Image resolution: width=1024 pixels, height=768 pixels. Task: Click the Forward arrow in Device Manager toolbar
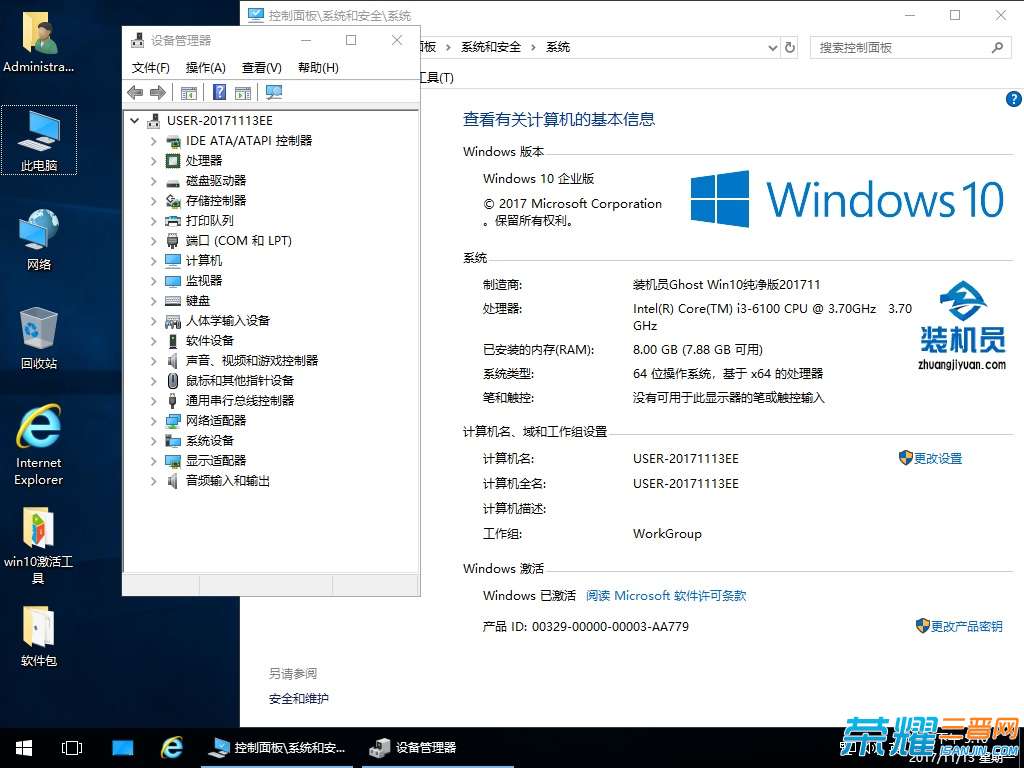[x=157, y=93]
